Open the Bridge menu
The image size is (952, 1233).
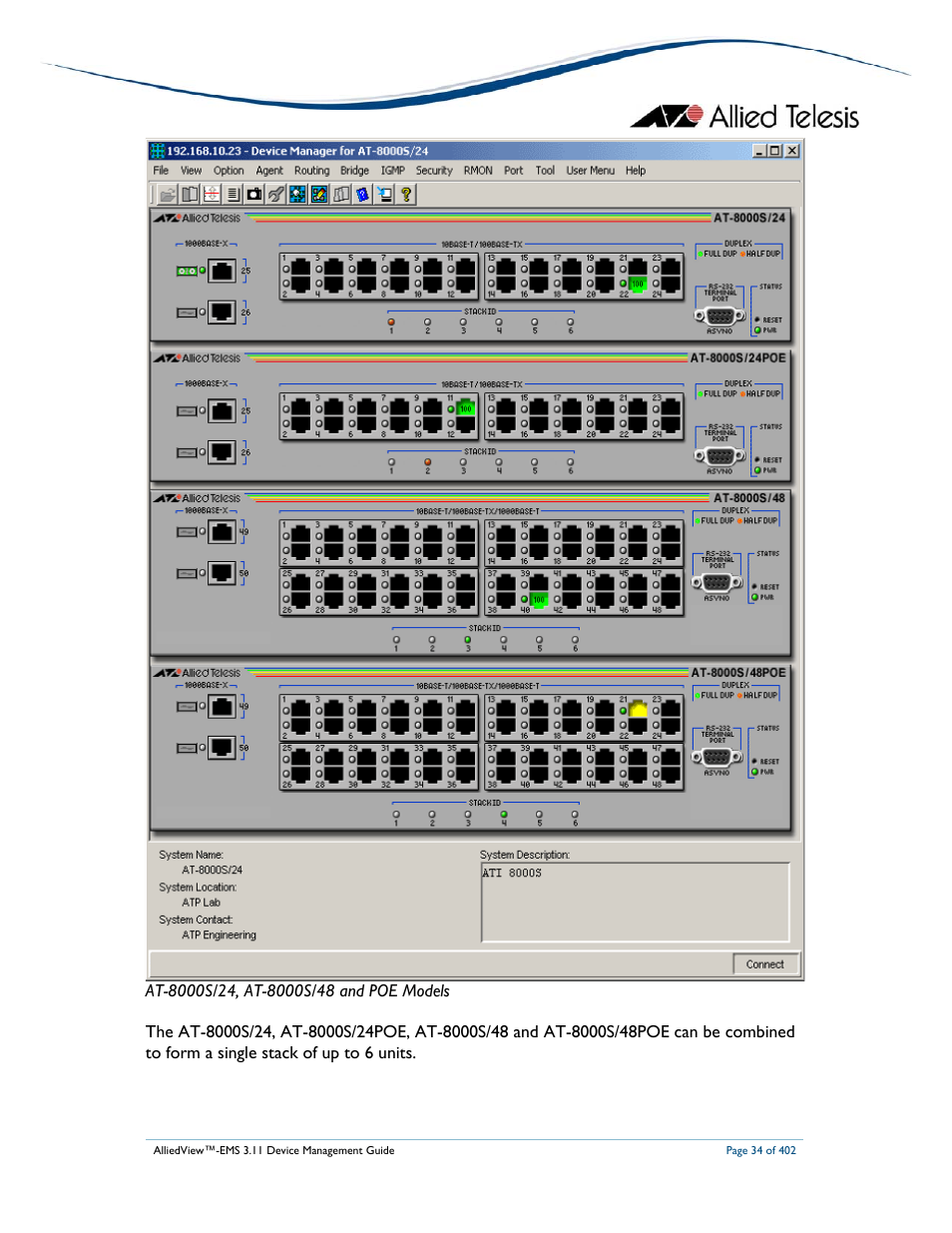[x=354, y=171]
